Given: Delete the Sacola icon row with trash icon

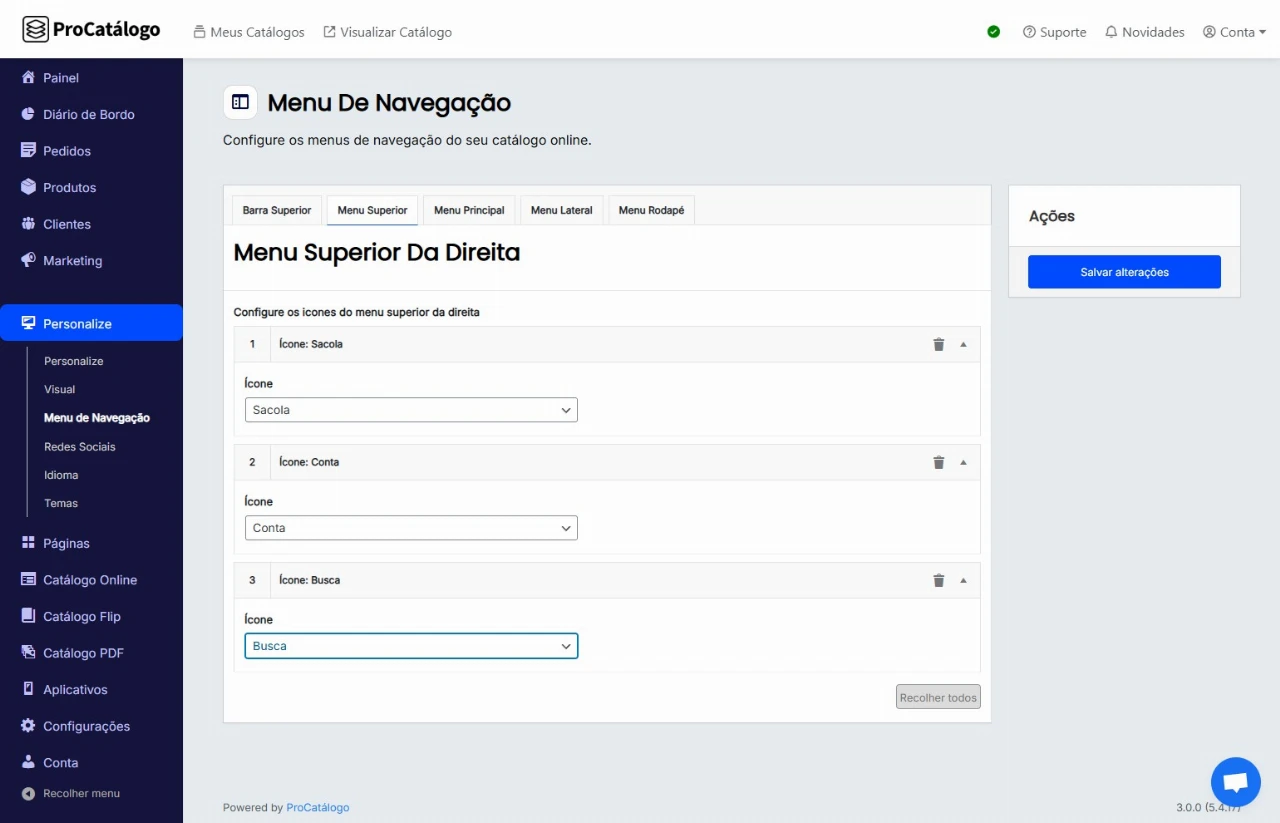Looking at the screenshot, I should pyautogui.click(x=938, y=344).
